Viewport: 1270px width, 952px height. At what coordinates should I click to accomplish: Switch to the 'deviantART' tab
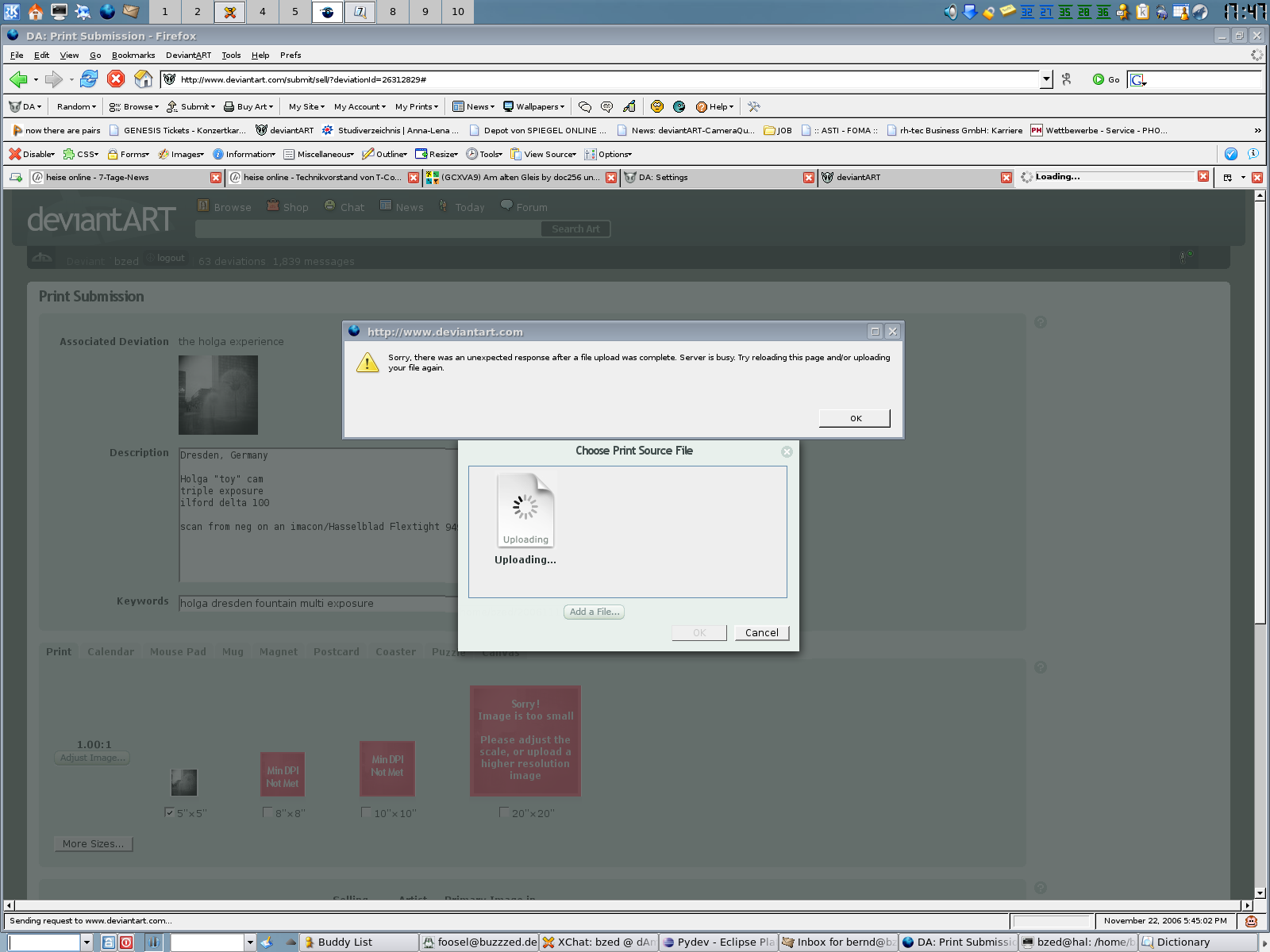910,177
